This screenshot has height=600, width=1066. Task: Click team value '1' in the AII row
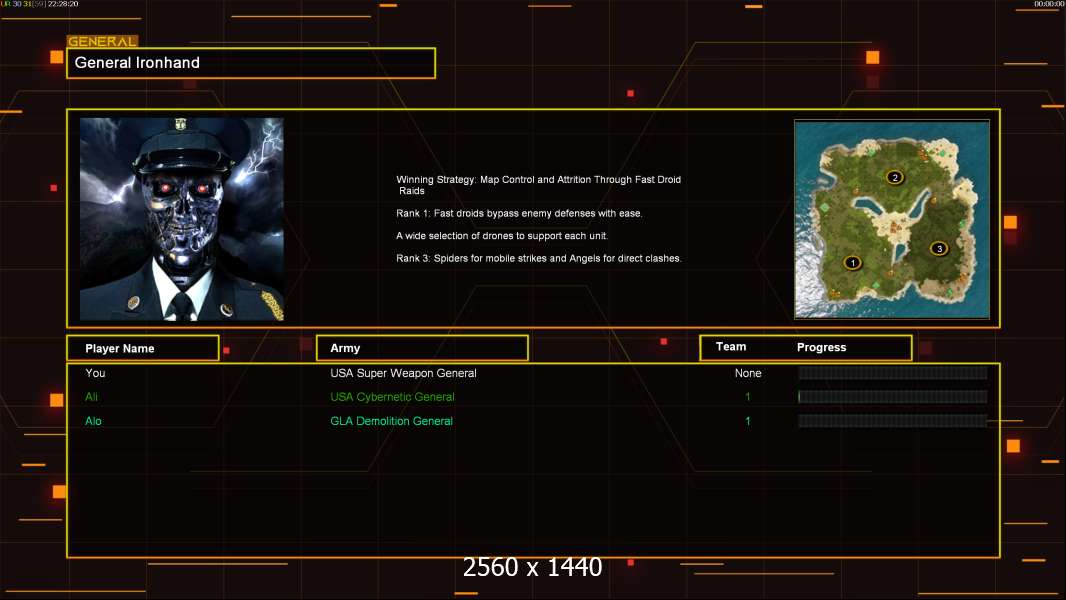[x=748, y=397]
